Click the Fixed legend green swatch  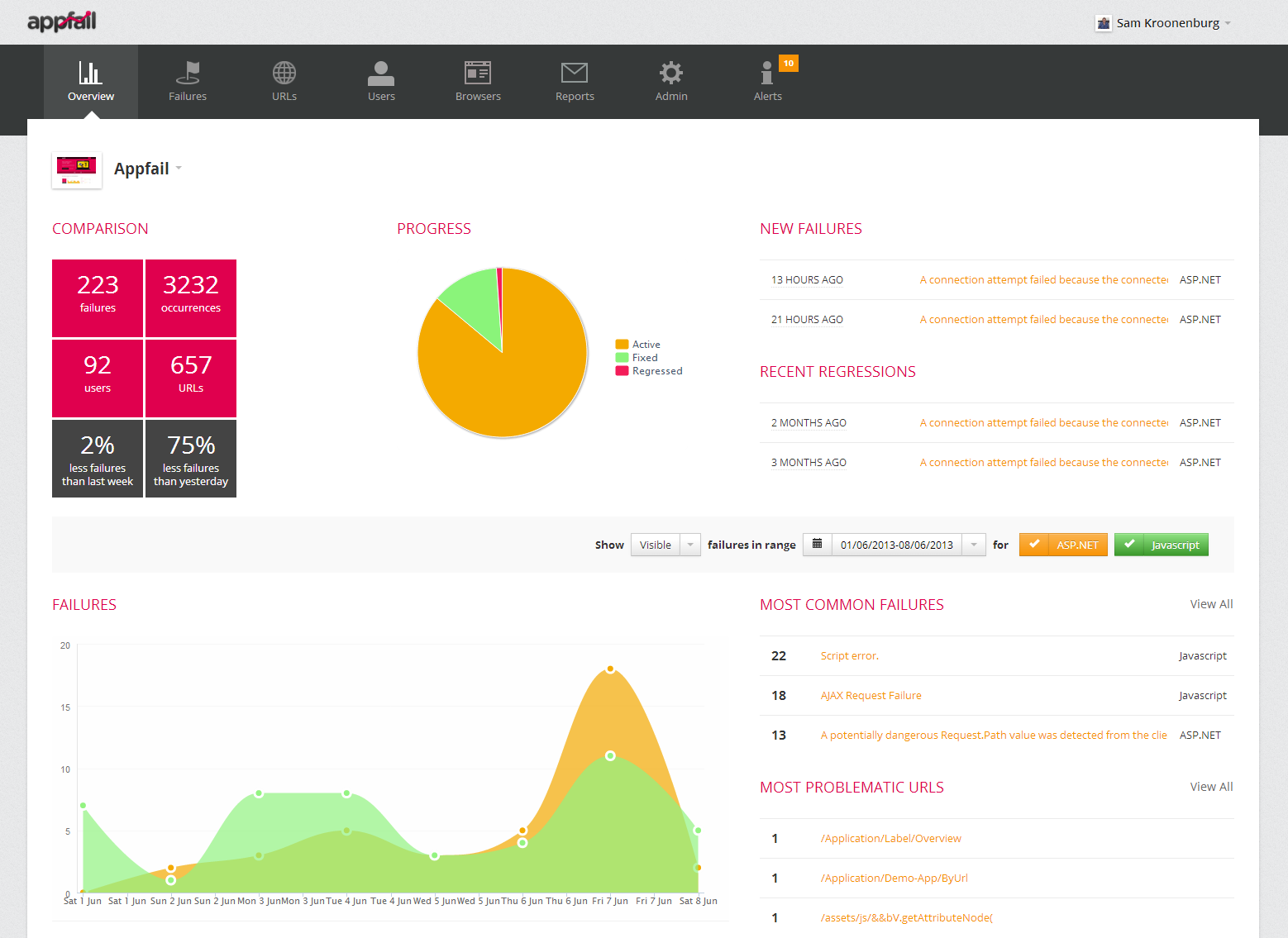pyautogui.click(x=622, y=357)
